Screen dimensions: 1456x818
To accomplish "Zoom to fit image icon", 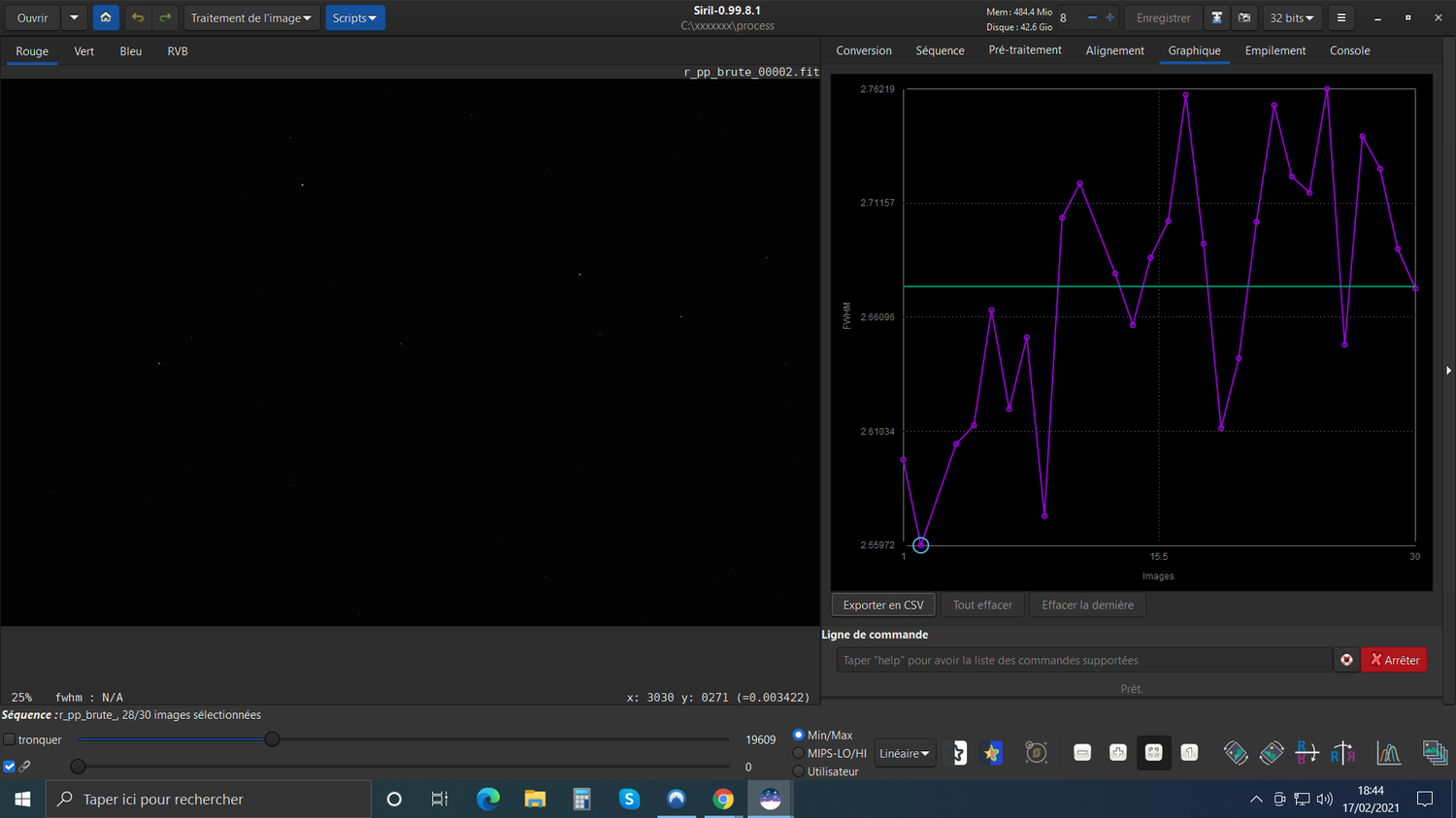I will pos(1153,753).
